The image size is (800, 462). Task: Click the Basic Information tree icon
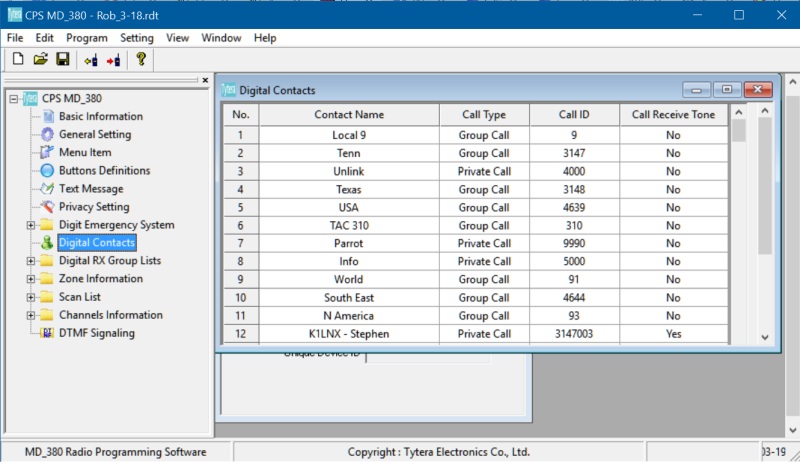48,116
